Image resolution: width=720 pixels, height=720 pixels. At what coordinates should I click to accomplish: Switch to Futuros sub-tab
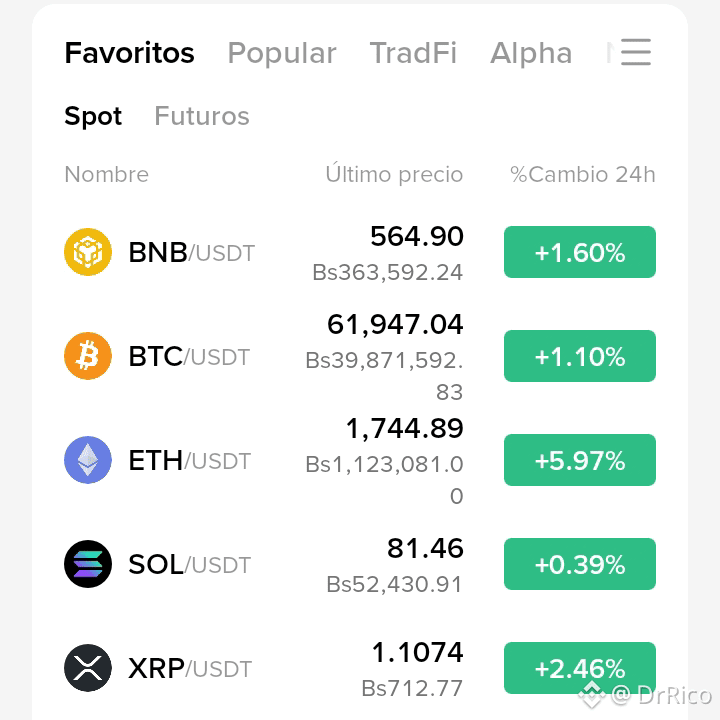coord(202,116)
